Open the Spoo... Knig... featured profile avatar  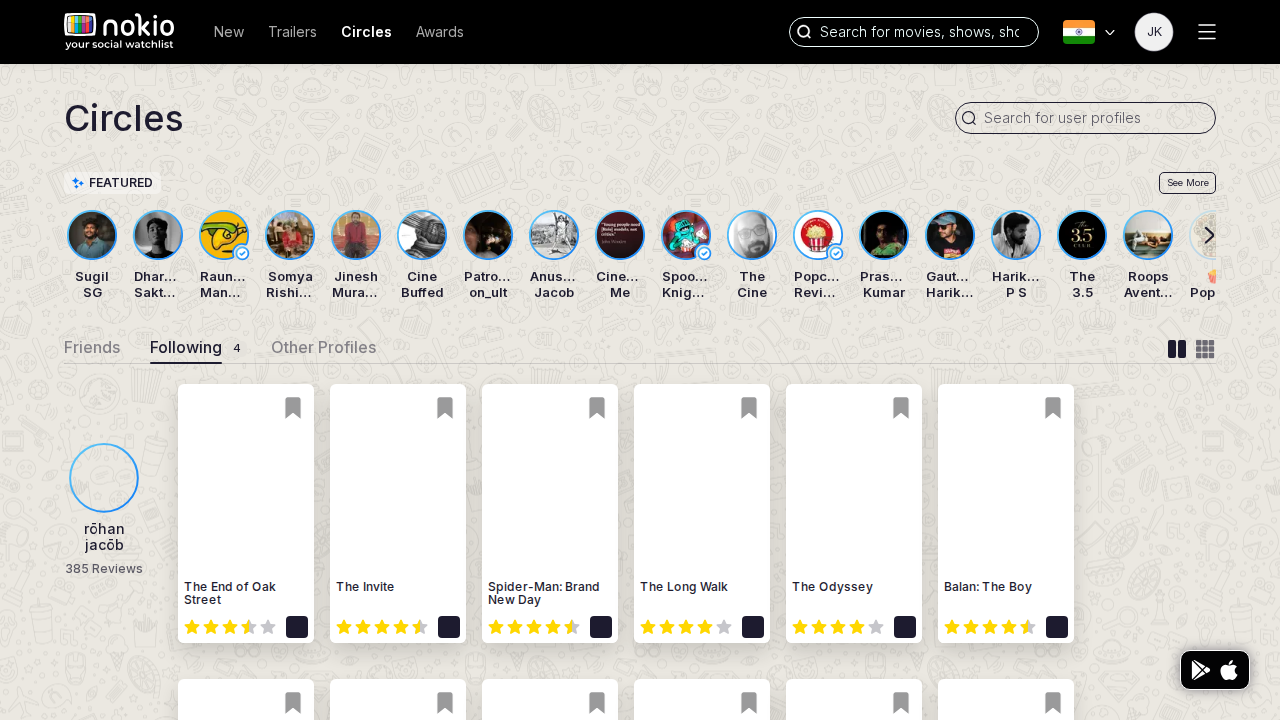(x=686, y=235)
